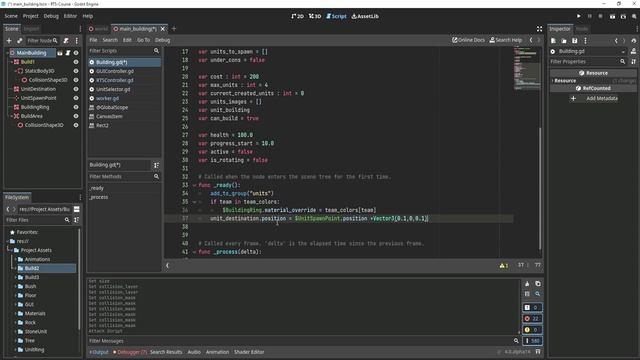Open scene icon on MainBuilding node
Screen dimensions: 640x360
click(60, 53)
